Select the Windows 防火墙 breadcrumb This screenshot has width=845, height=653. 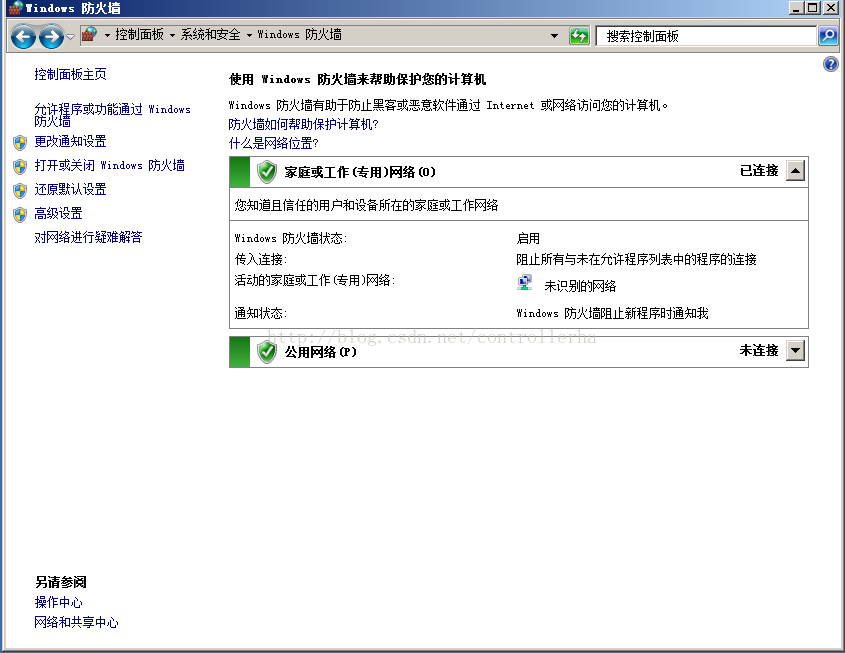(299, 34)
